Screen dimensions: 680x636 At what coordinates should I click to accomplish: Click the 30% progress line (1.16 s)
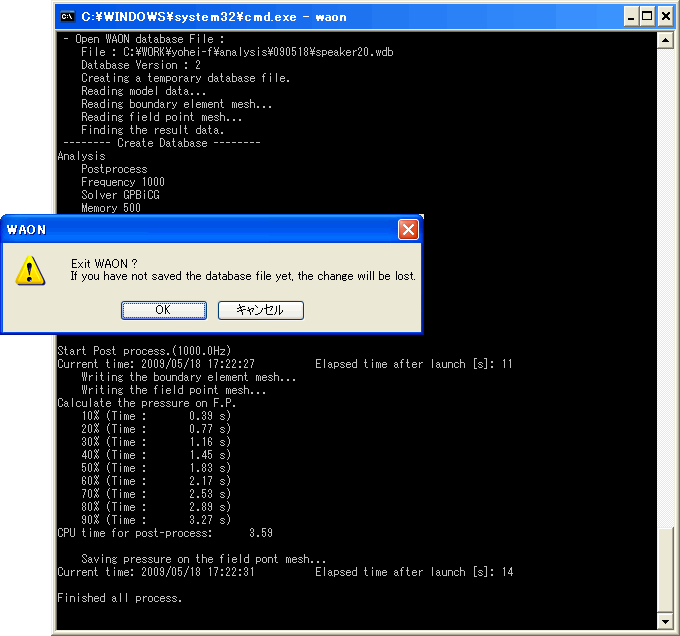(x=156, y=442)
